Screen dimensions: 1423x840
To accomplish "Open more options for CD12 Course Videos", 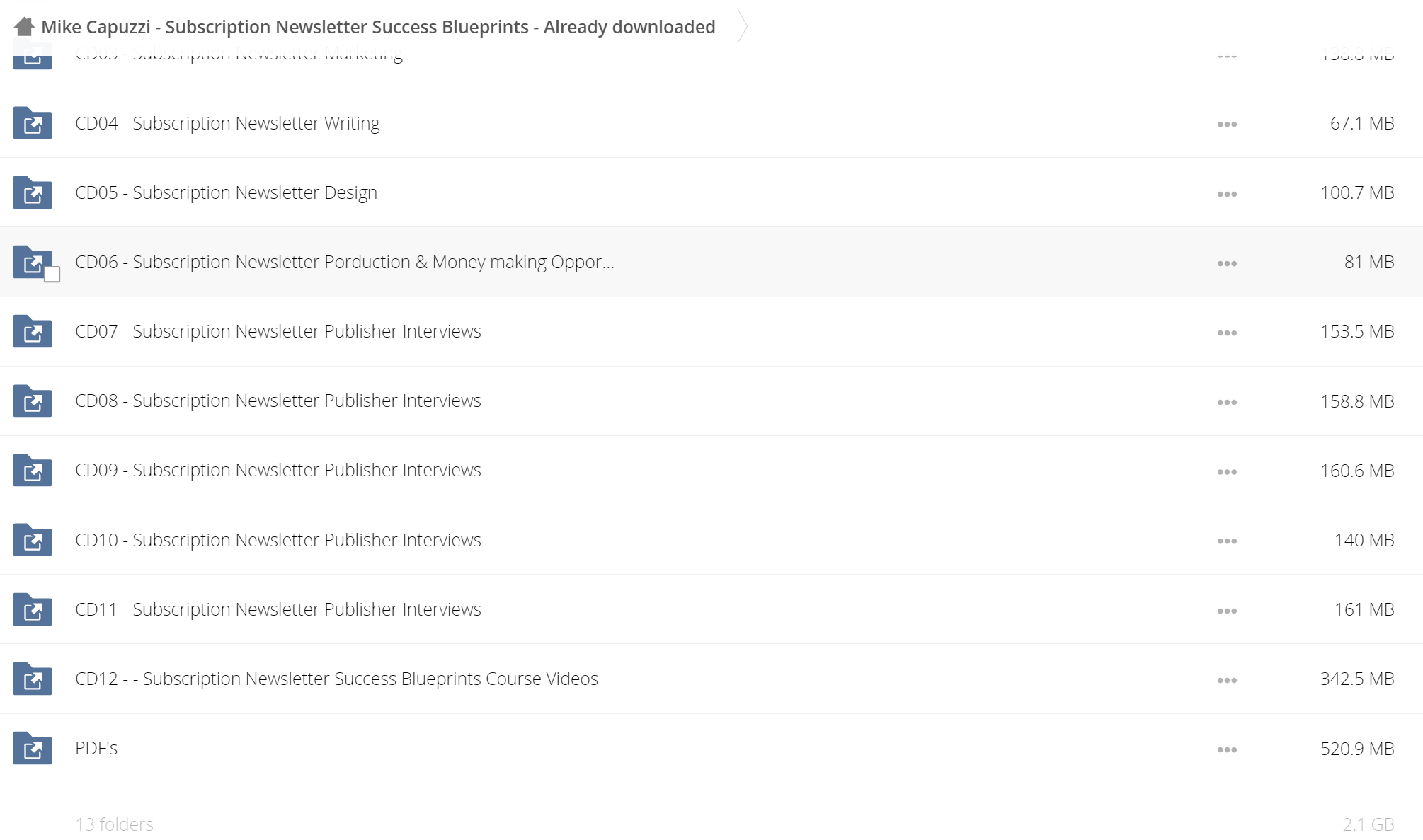I will tap(1227, 680).
